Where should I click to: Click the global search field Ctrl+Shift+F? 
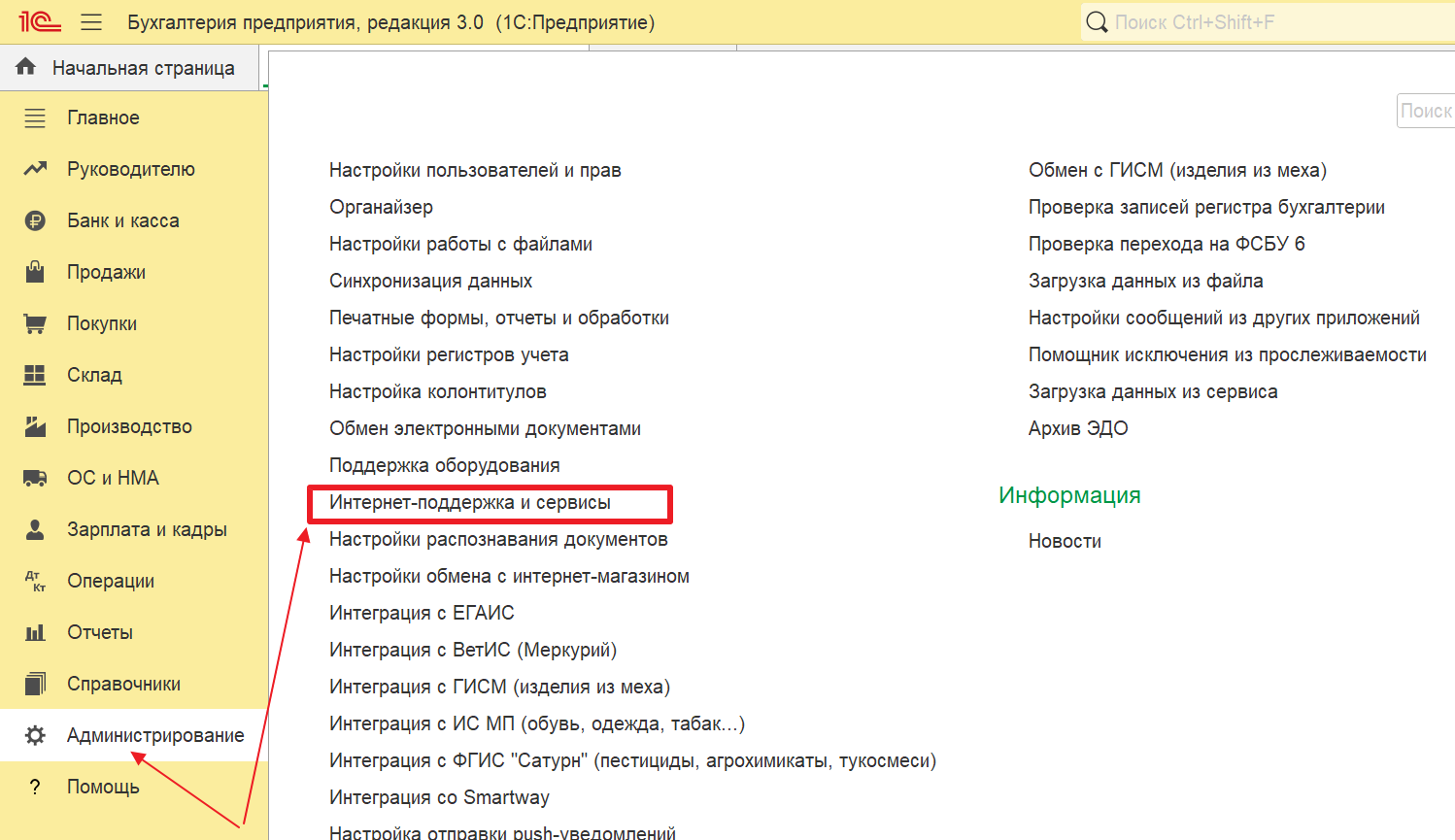(x=1263, y=22)
